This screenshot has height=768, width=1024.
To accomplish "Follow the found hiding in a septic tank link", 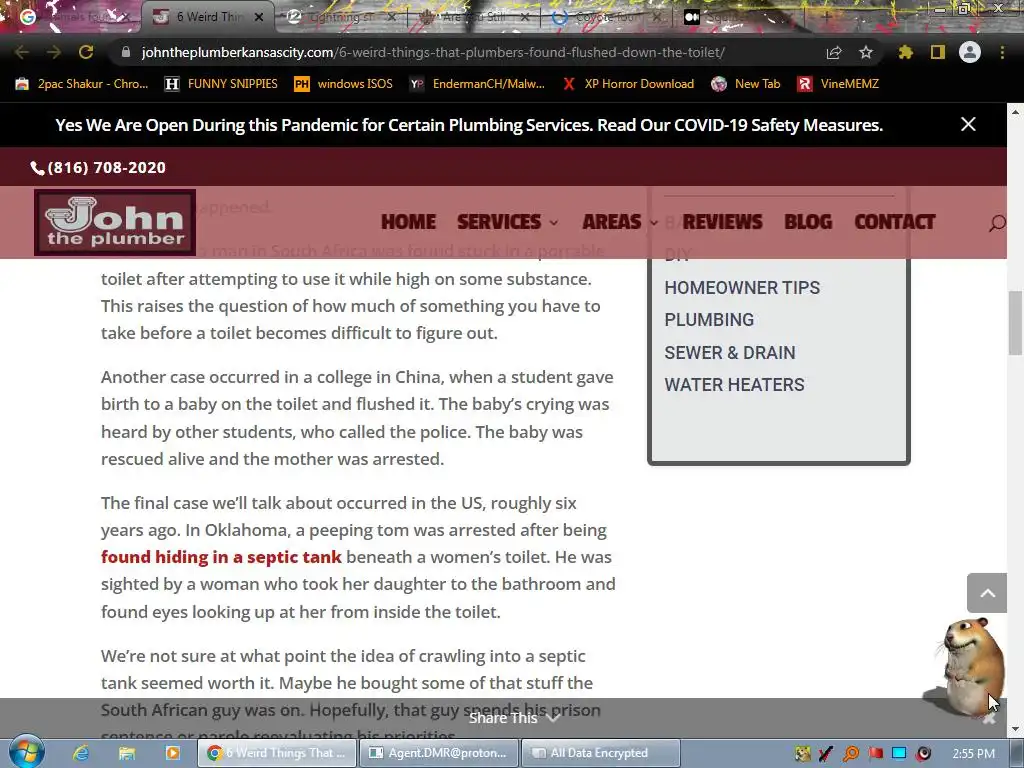I will coord(221,557).
